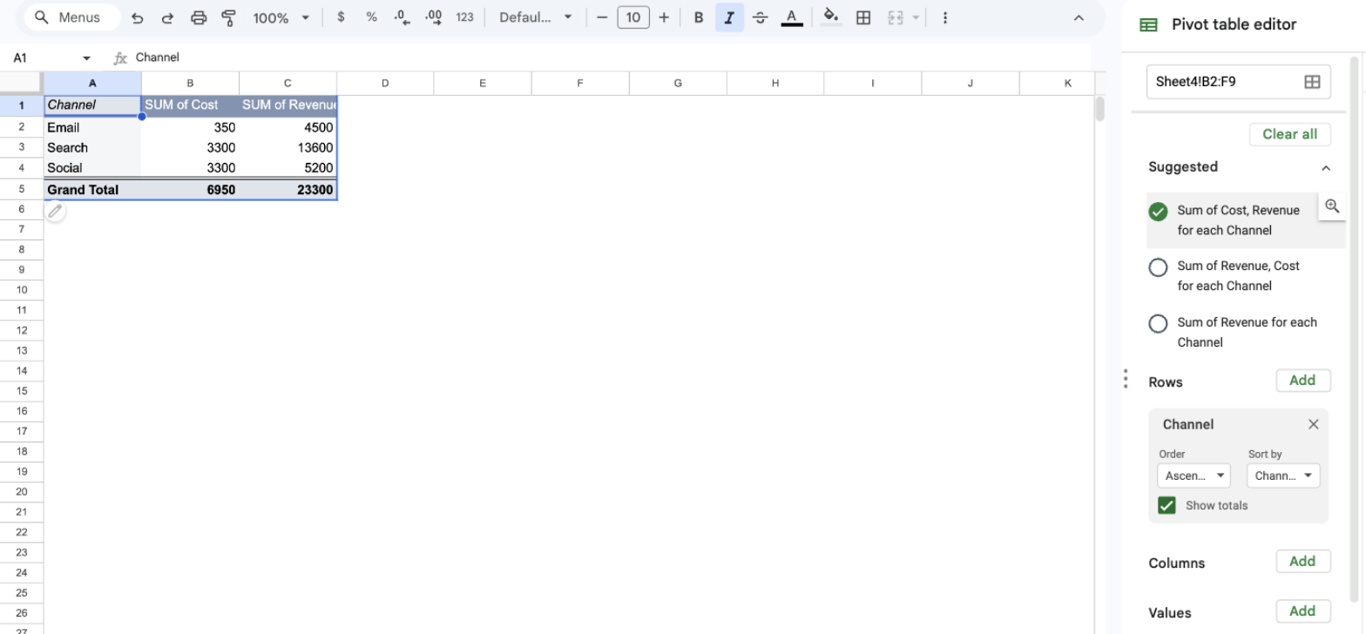Screen dimensions: 1366x634
Task: Select the SUM of Cost header cell
Action: pyautogui.click(x=190, y=105)
